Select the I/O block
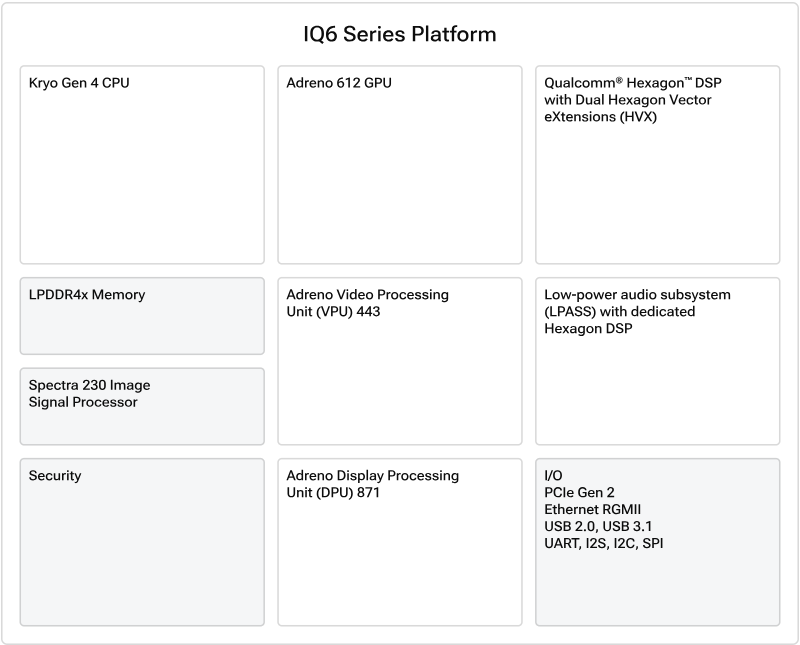This screenshot has width=800, height=645. (658, 542)
